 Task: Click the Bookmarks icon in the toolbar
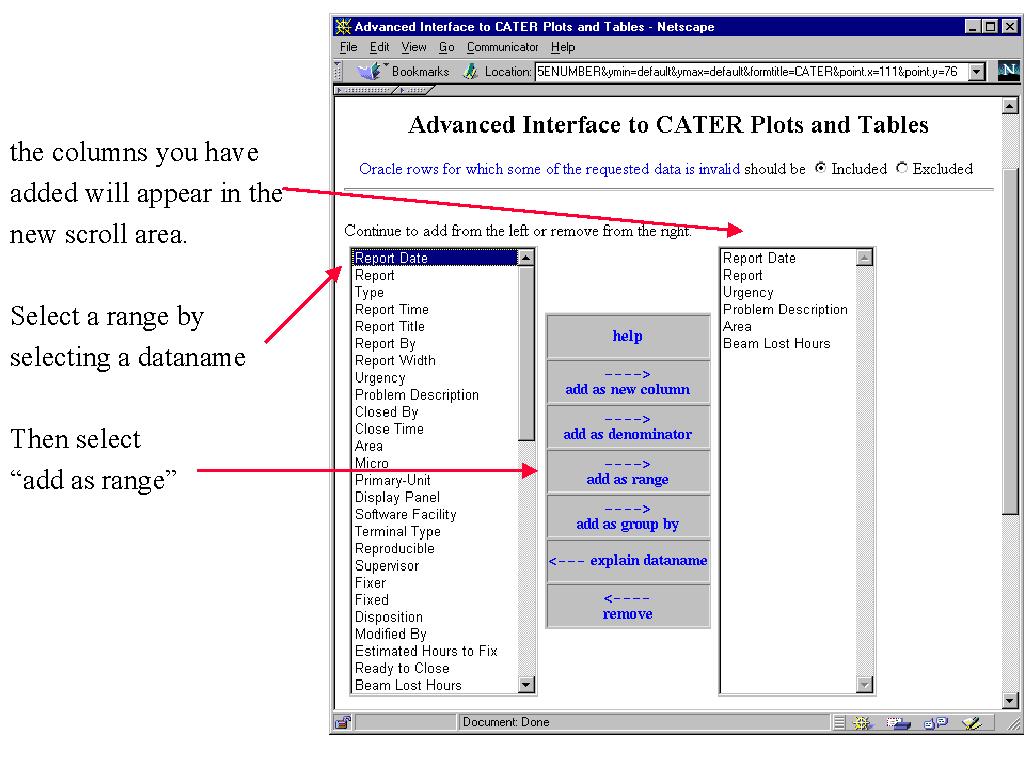click(x=369, y=71)
